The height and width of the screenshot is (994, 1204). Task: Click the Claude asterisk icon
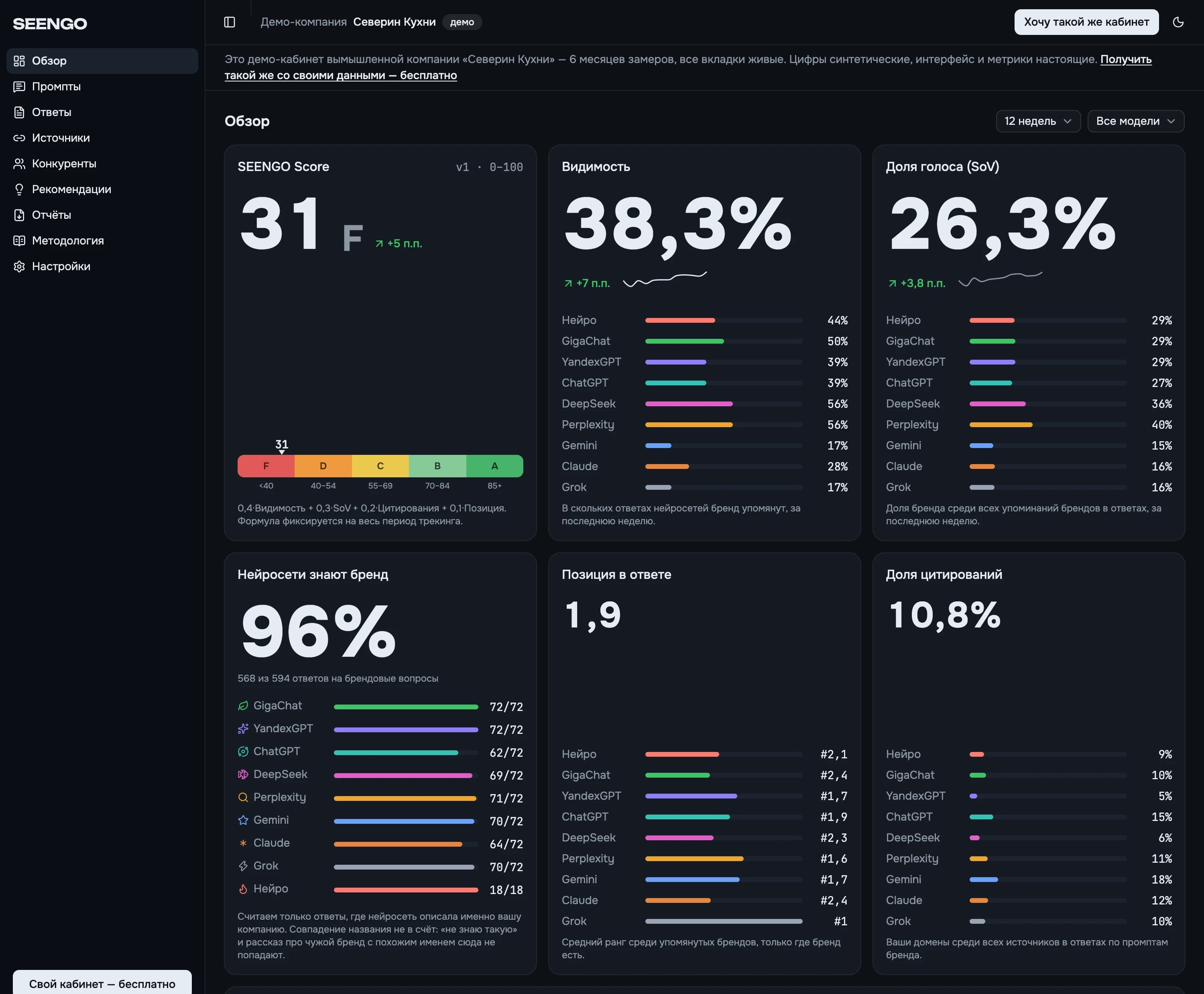coord(243,843)
